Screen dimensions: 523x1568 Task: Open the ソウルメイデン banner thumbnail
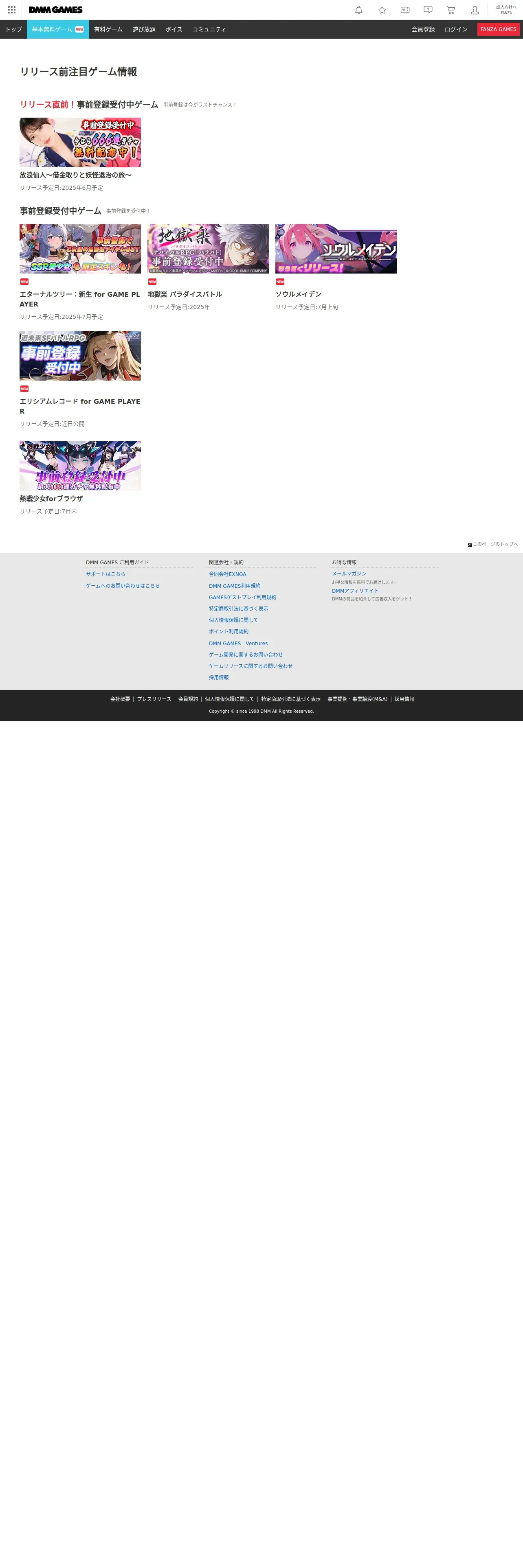336,248
